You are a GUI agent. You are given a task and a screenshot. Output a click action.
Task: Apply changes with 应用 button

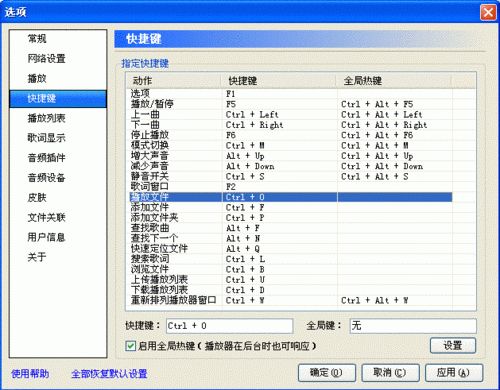click(454, 372)
